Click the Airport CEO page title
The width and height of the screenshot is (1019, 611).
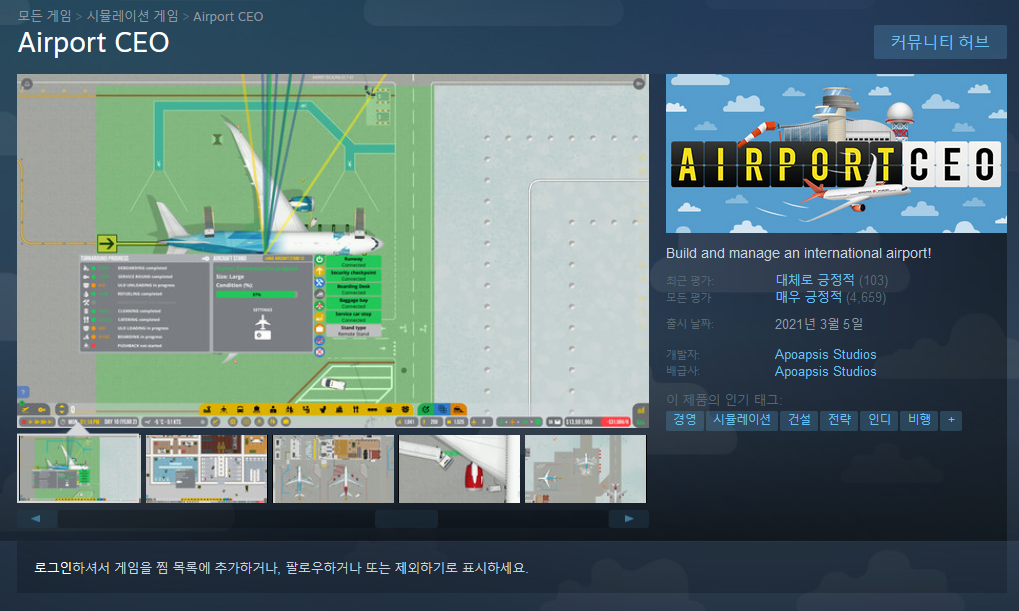(x=94, y=43)
